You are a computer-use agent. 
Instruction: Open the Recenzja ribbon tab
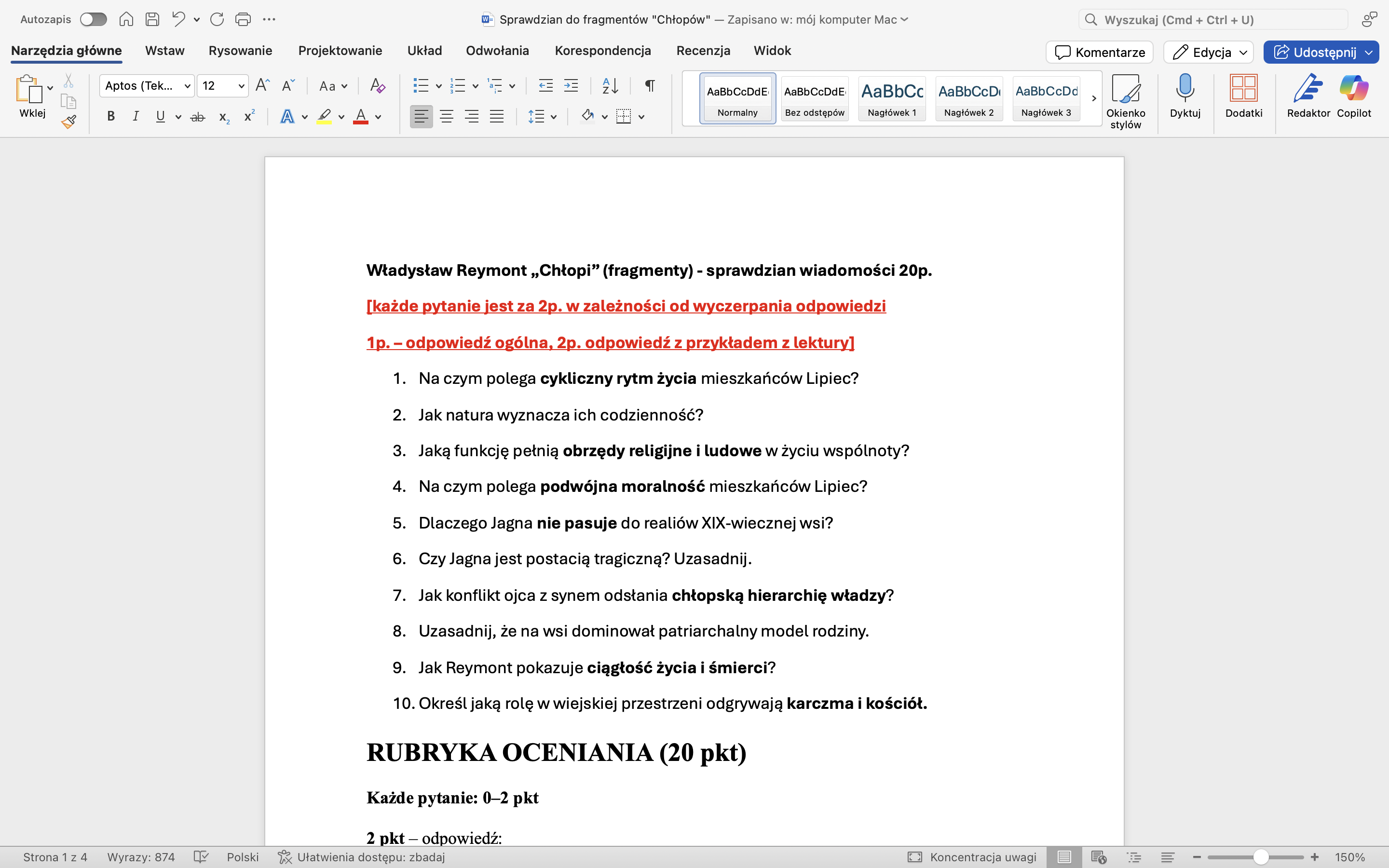click(x=703, y=51)
